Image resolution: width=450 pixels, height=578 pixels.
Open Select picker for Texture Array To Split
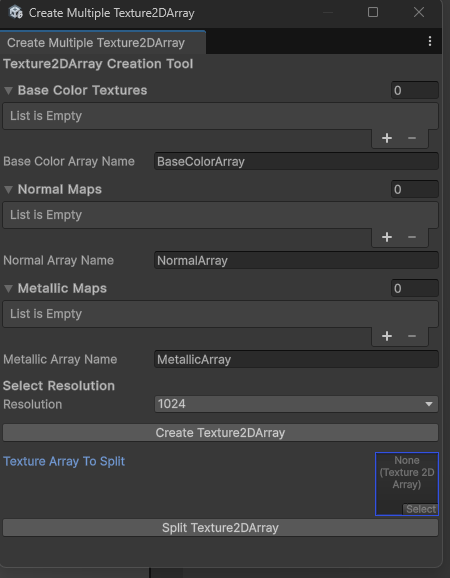(421, 509)
